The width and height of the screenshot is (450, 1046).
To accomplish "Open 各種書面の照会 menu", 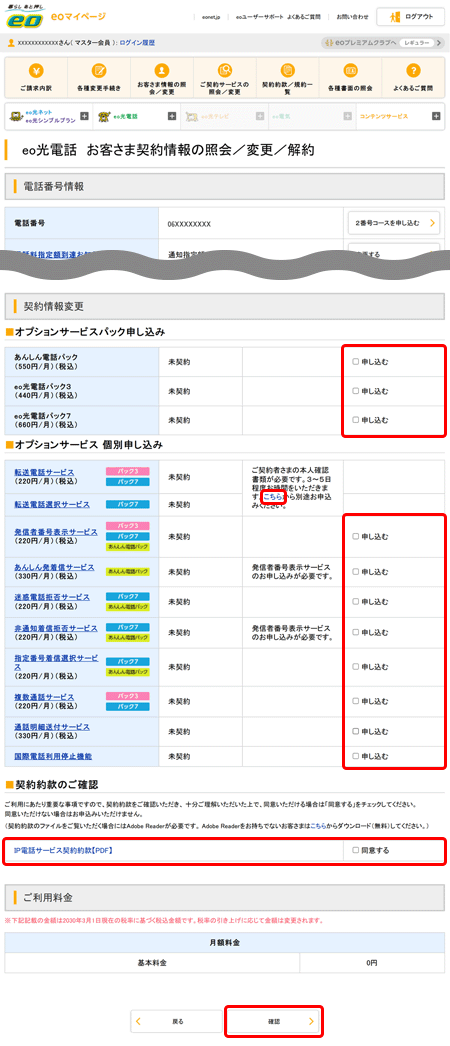I will click(x=350, y=77).
